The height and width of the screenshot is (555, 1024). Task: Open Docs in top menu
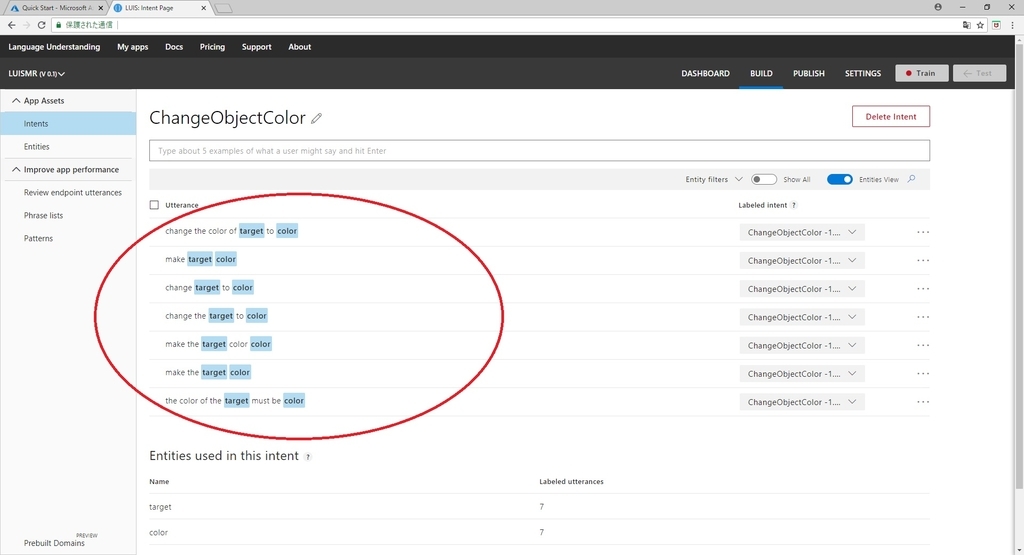[174, 47]
